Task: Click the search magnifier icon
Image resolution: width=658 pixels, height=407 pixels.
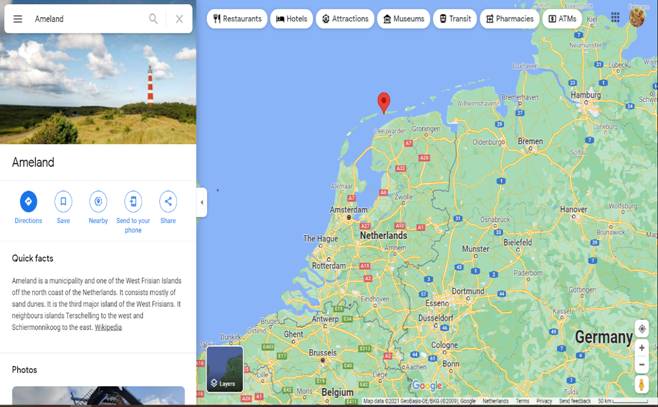Action: point(153,18)
